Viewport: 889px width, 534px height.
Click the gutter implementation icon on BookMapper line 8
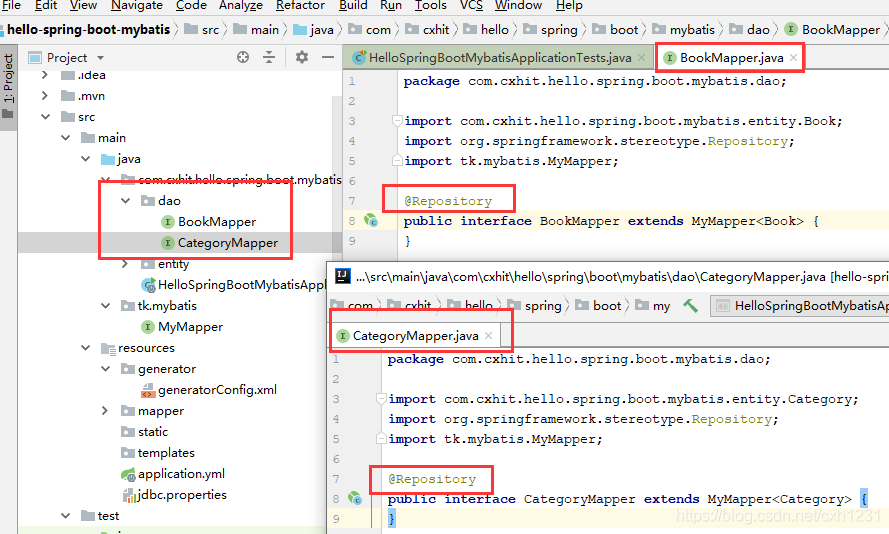371,221
